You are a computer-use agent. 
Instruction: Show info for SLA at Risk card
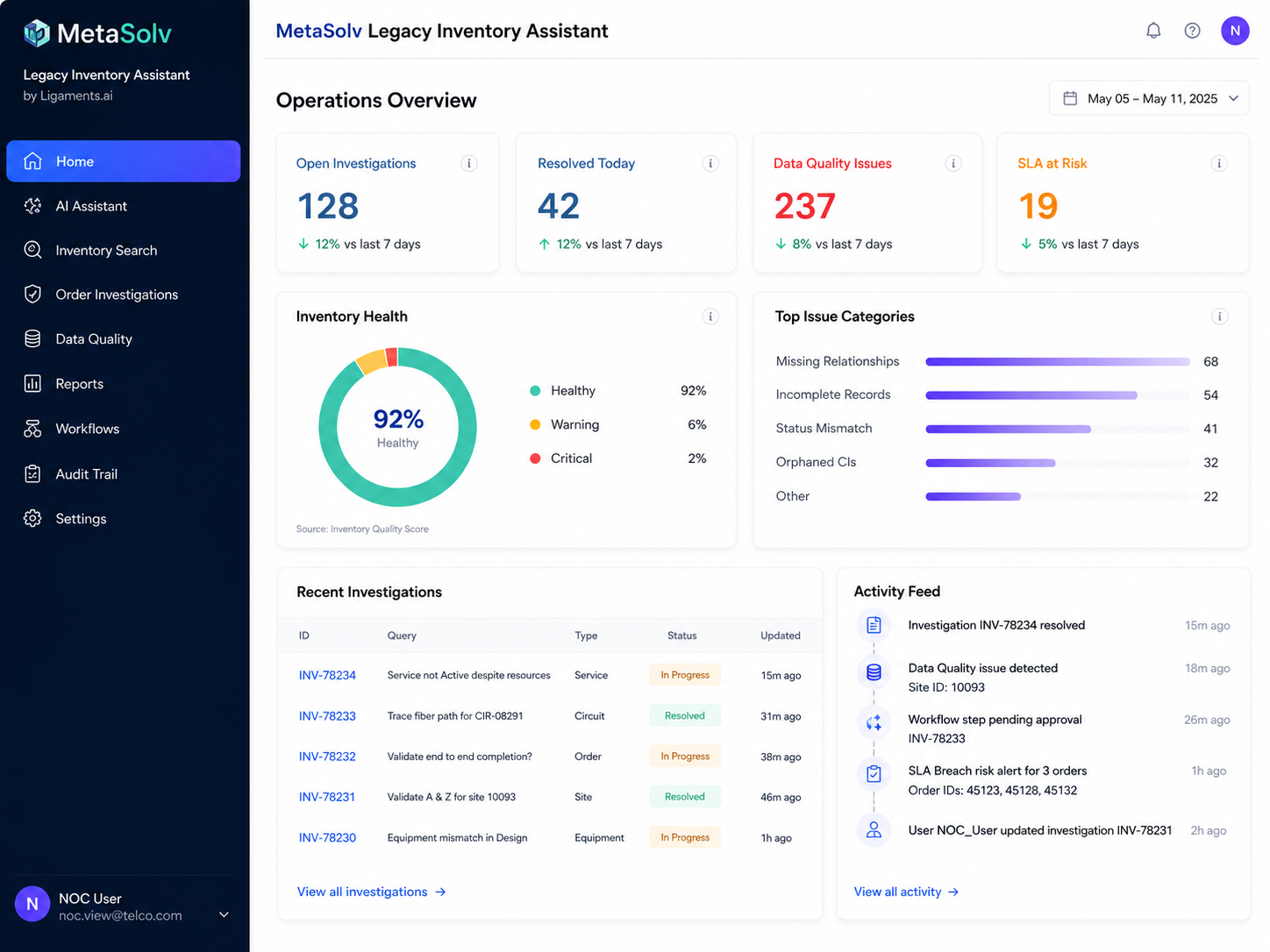[1218, 163]
